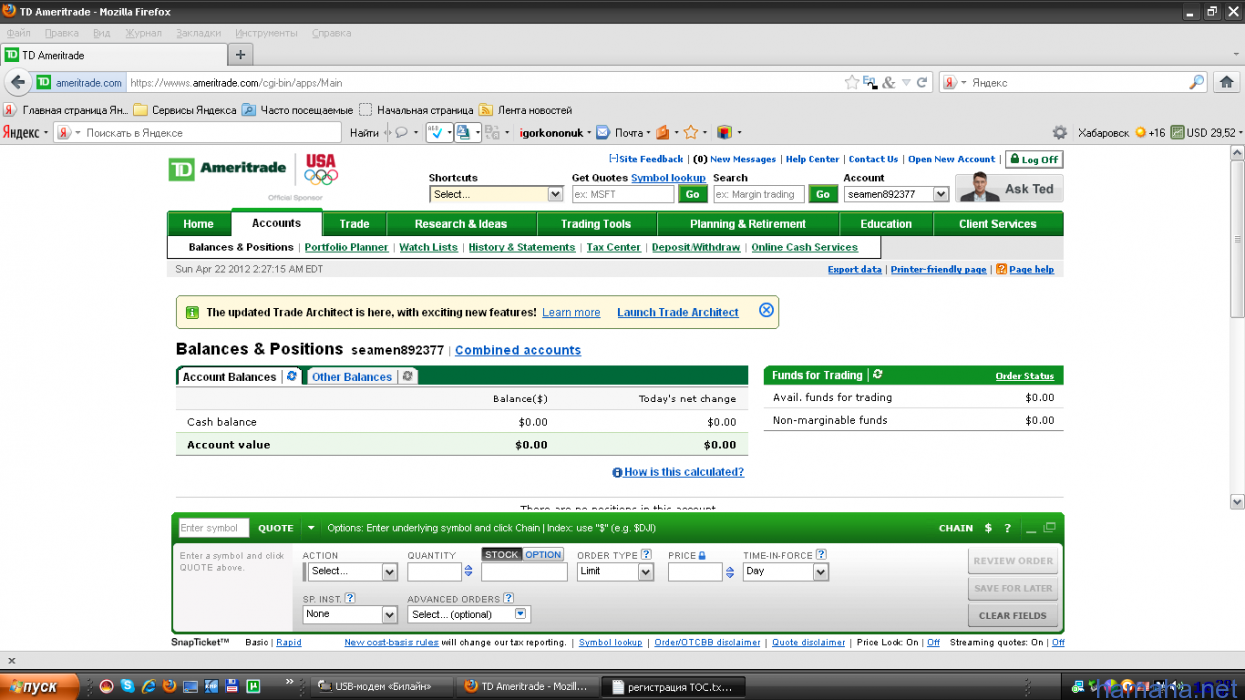
Task: Click the dollar sign icon in SnapTicket
Action: (x=988, y=528)
